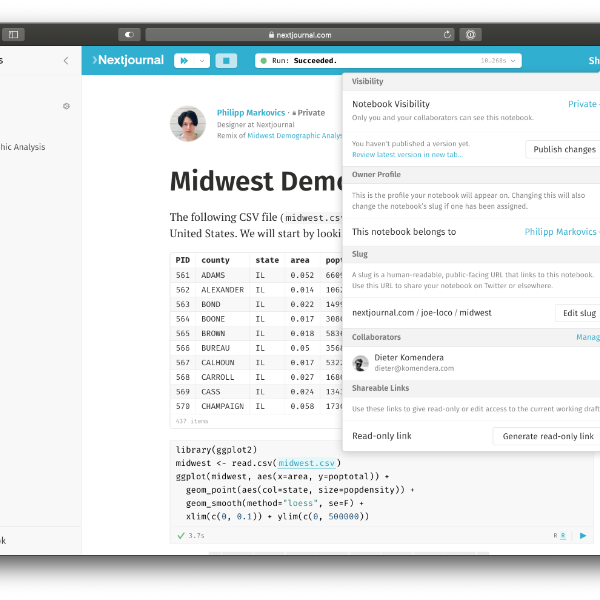This screenshot has height=600, width=600.
Task: Click the Share button in the top bar
Action: 594,60
